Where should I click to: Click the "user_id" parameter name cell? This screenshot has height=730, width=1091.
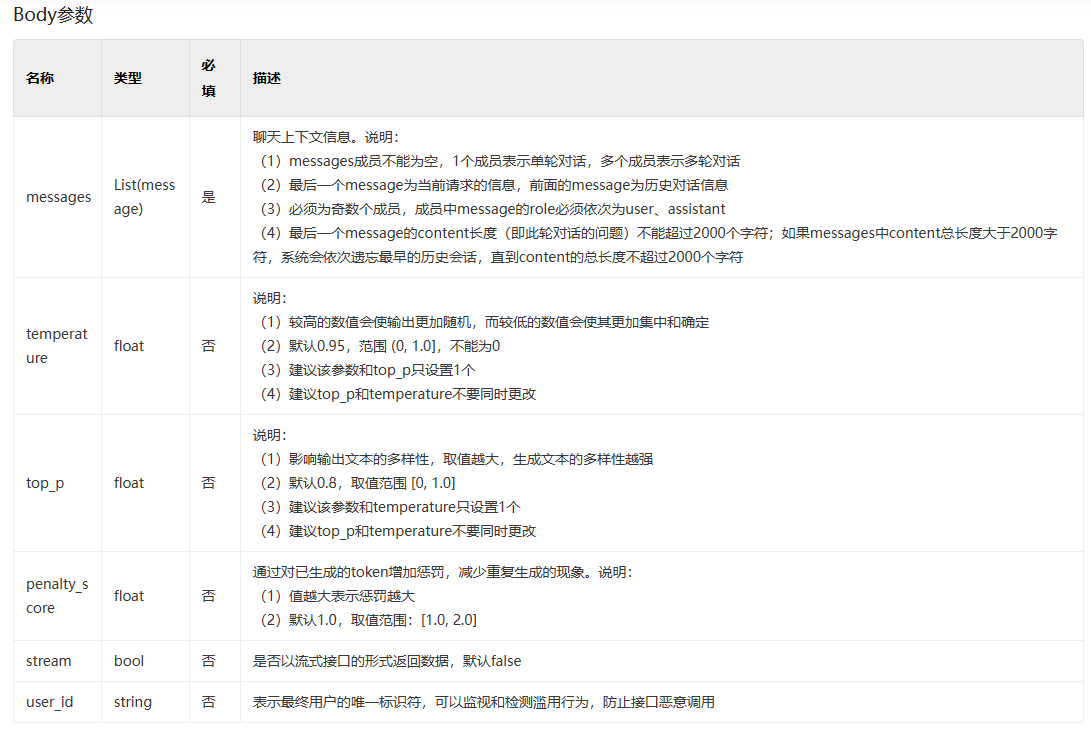50,702
